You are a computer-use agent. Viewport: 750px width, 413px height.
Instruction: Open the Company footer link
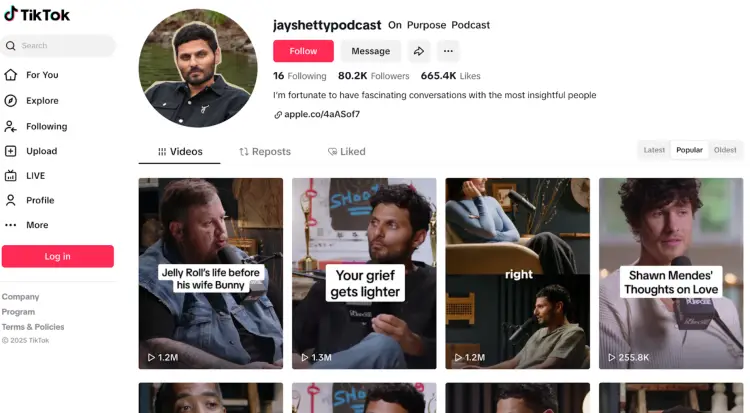tap(21, 297)
